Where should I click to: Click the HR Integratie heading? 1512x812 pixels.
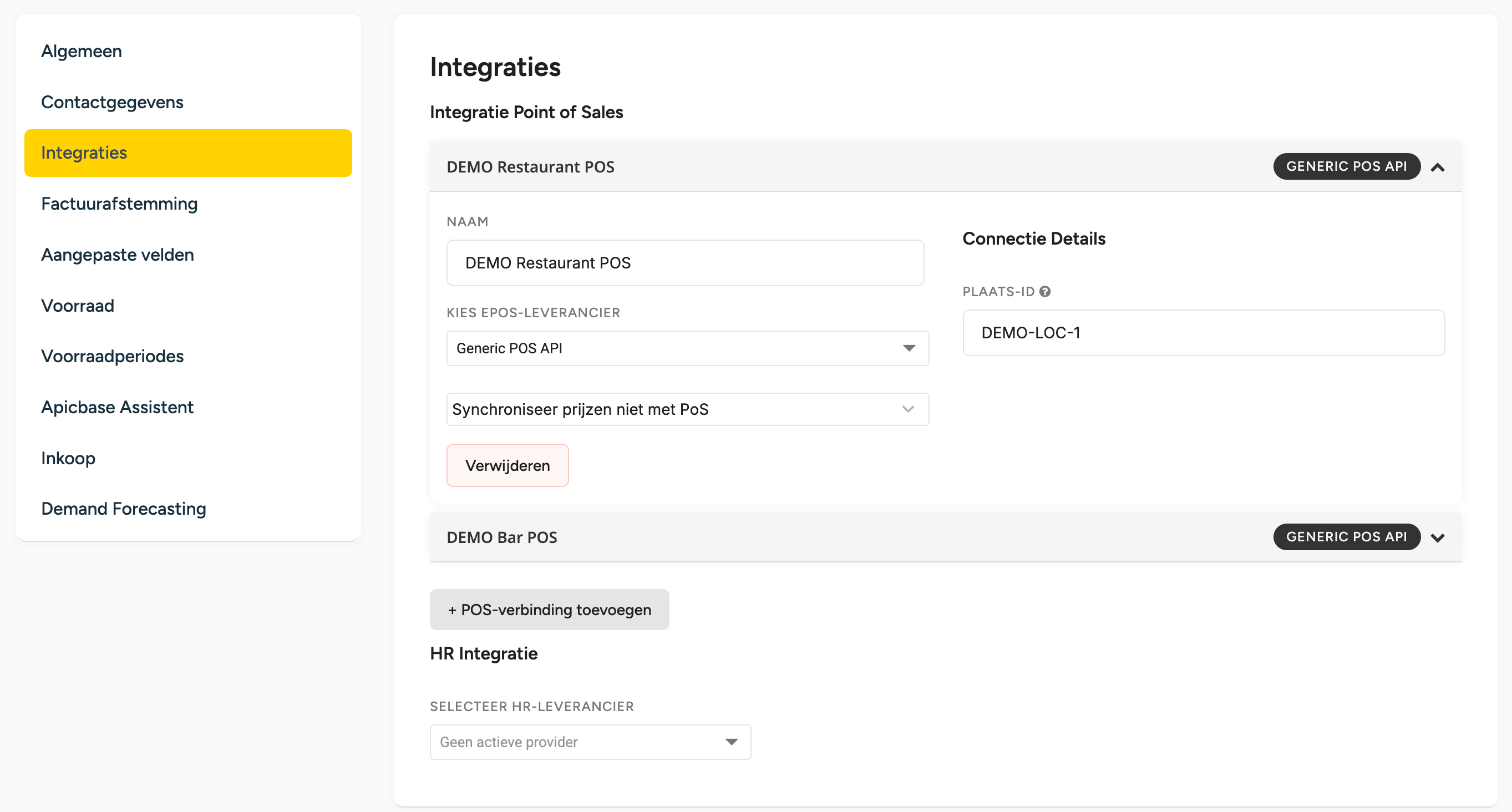point(484,654)
